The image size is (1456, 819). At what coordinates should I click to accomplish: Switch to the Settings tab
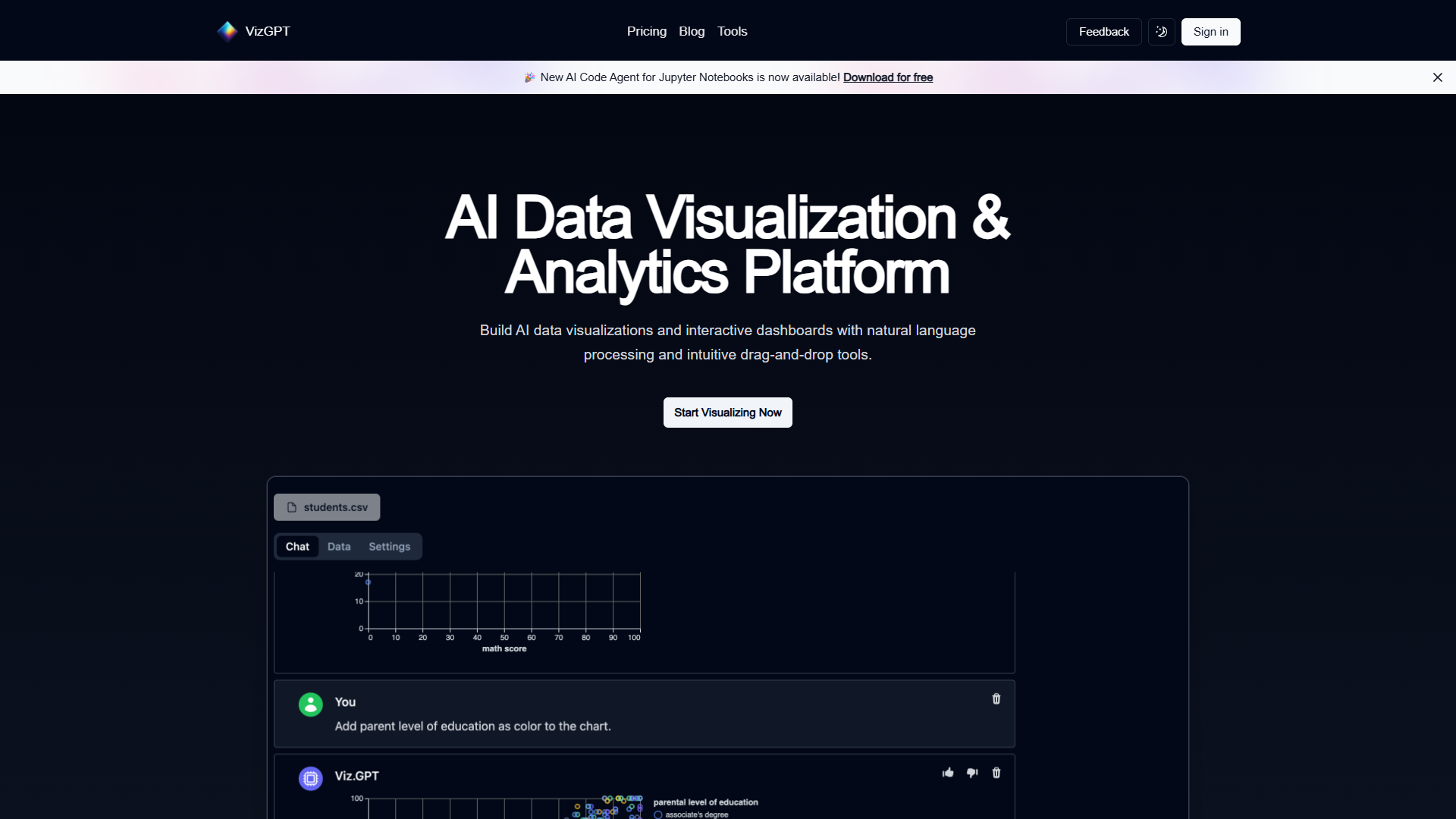(389, 547)
